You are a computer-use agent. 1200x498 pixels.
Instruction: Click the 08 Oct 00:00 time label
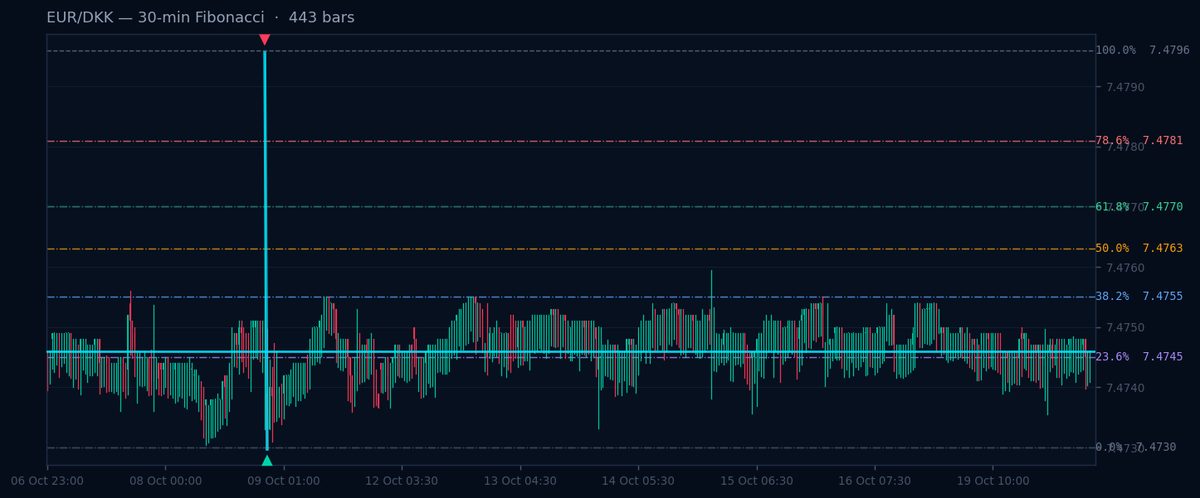[x=165, y=481]
